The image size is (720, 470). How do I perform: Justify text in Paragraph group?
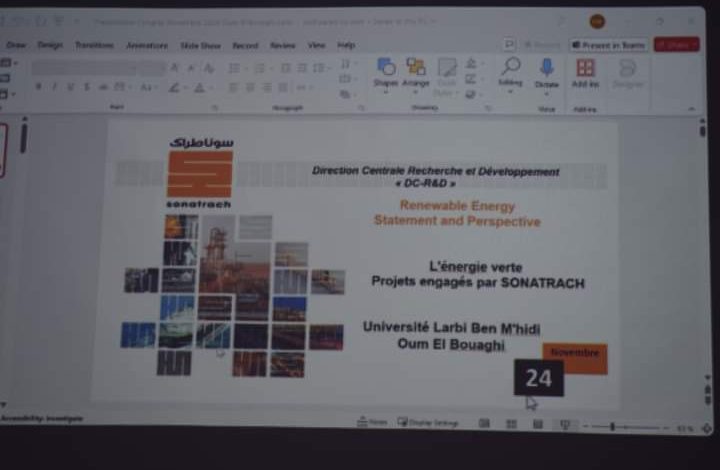(x=283, y=87)
